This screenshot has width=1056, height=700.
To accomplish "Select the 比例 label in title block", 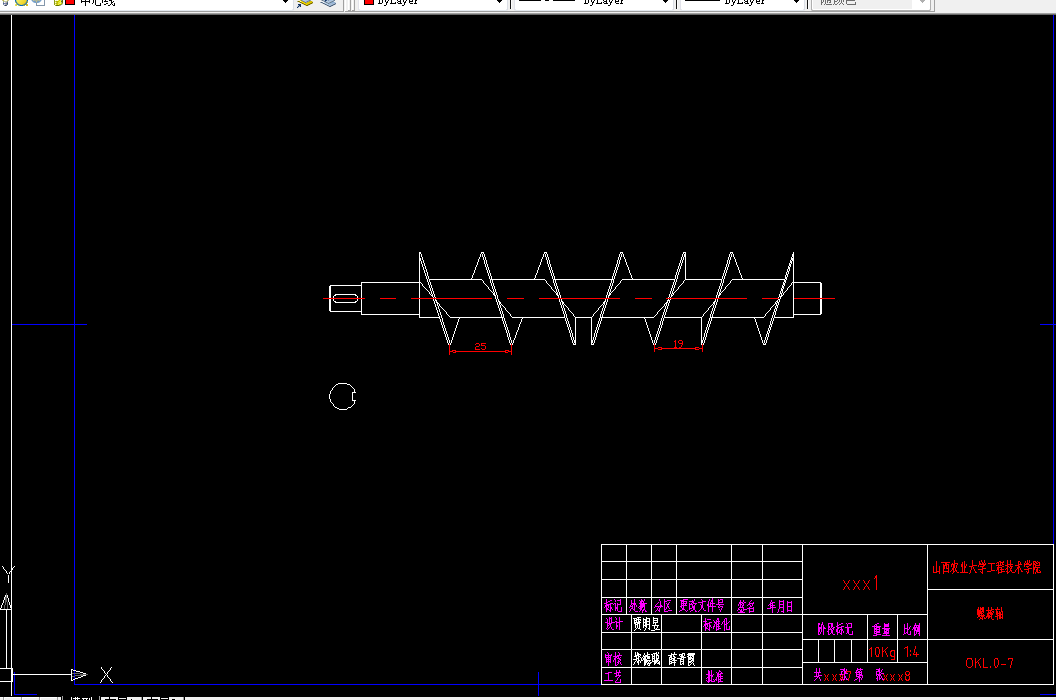I will (x=912, y=630).
